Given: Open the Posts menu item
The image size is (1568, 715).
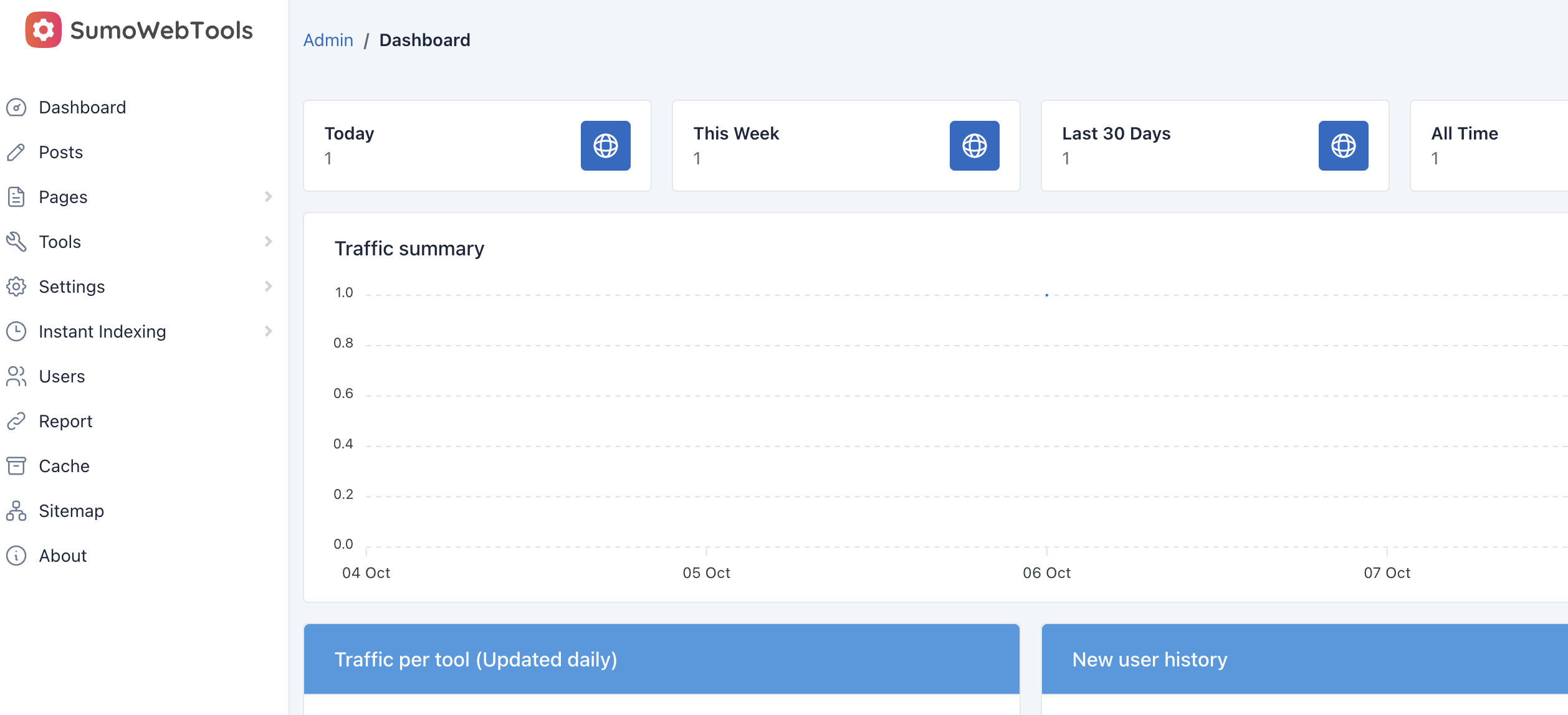Looking at the screenshot, I should tap(61, 153).
